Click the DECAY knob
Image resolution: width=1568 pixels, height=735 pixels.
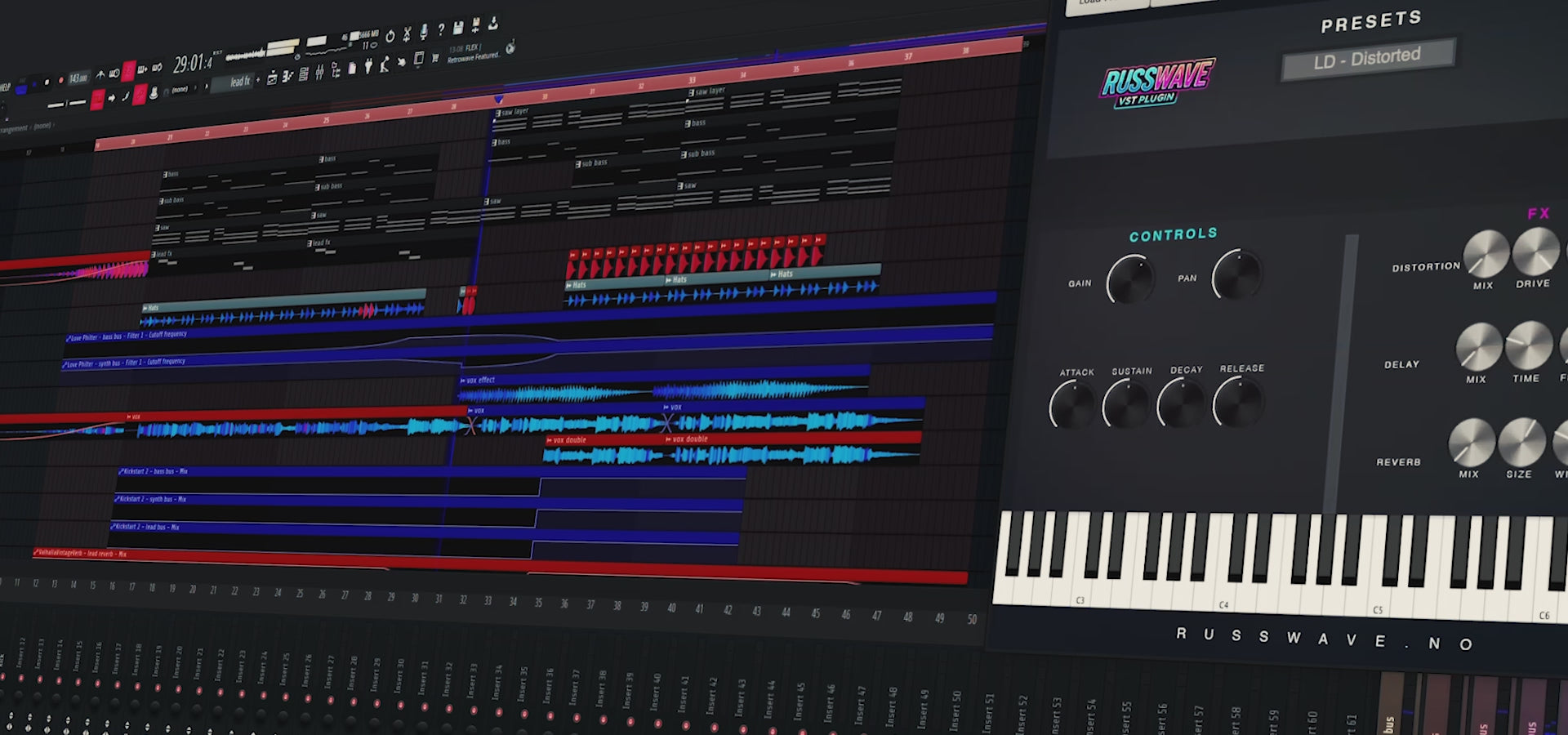[1182, 403]
